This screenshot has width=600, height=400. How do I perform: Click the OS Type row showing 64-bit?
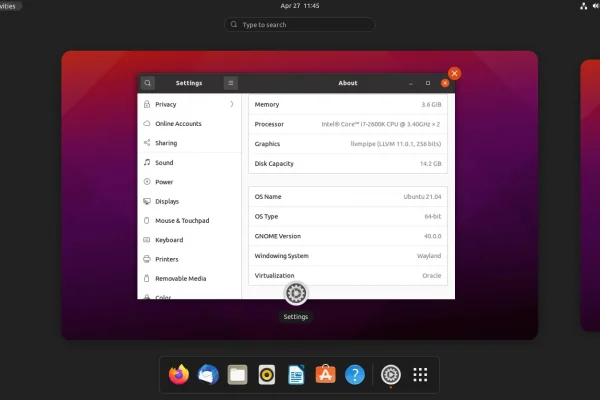coord(348,216)
